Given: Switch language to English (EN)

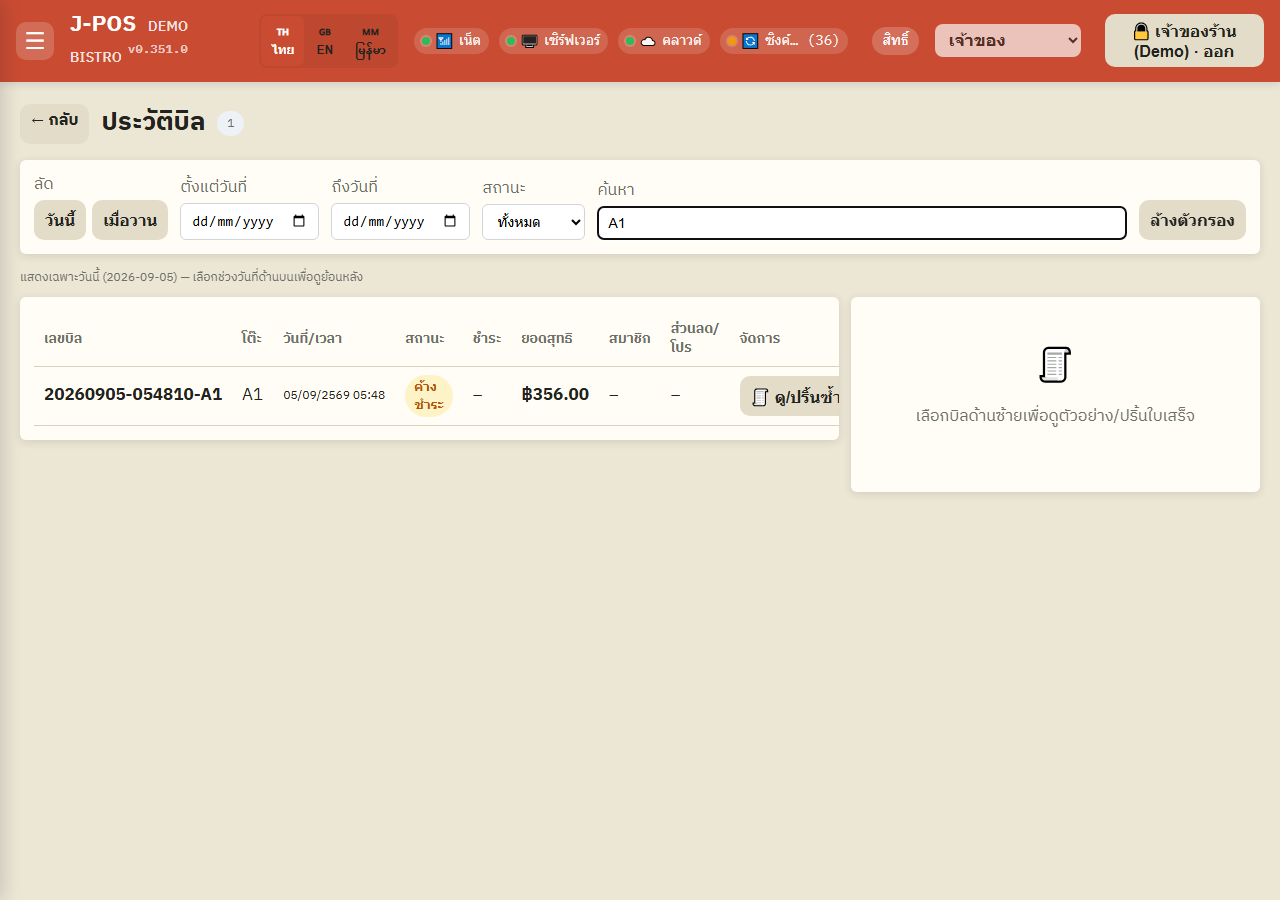Looking at the screenshot, I should tap(325, 41).
